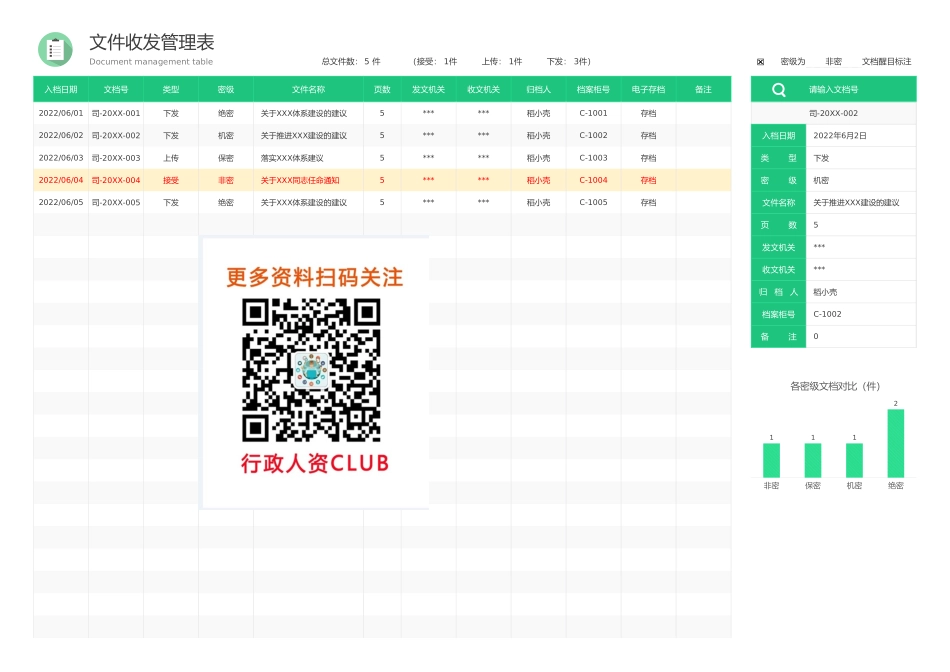Click the 归档人 cell showing 稻小壳
Screen dimensions: 950x672
click(539, 113)
